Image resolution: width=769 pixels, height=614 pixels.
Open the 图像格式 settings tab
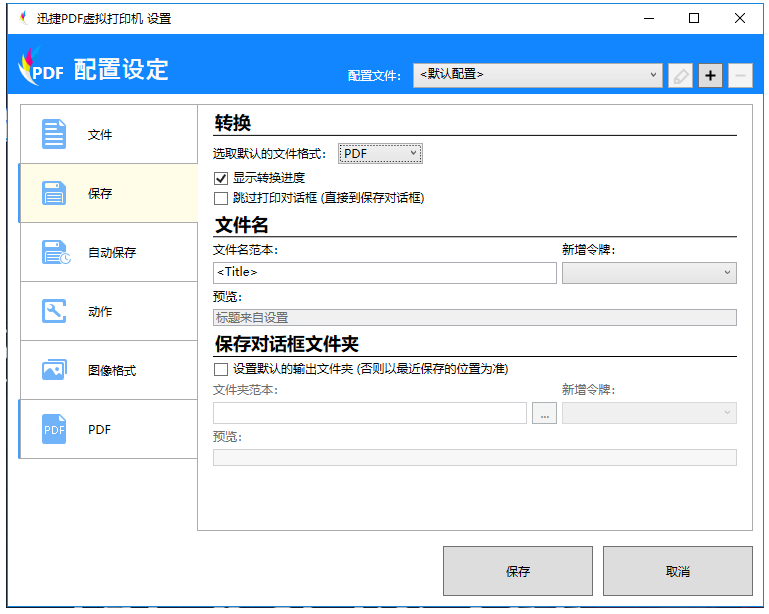(111, 370)
